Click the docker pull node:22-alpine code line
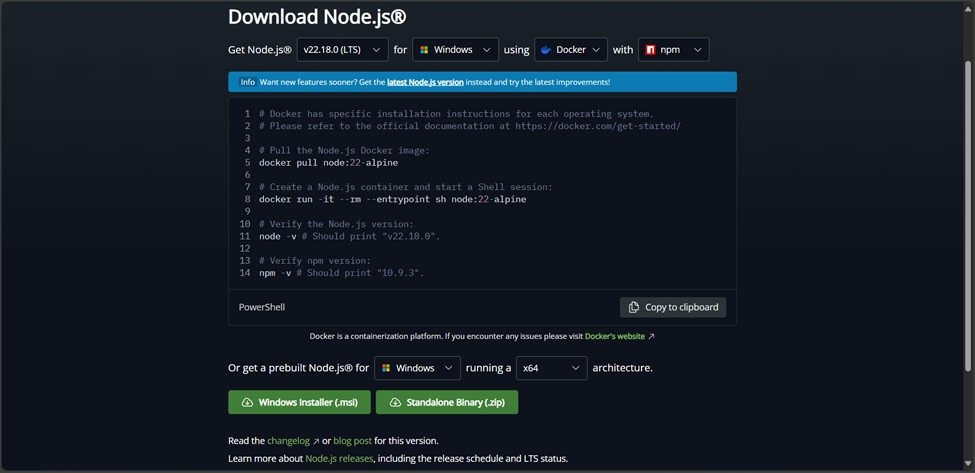This screenshot has width=975, height=473. point(328,162)
